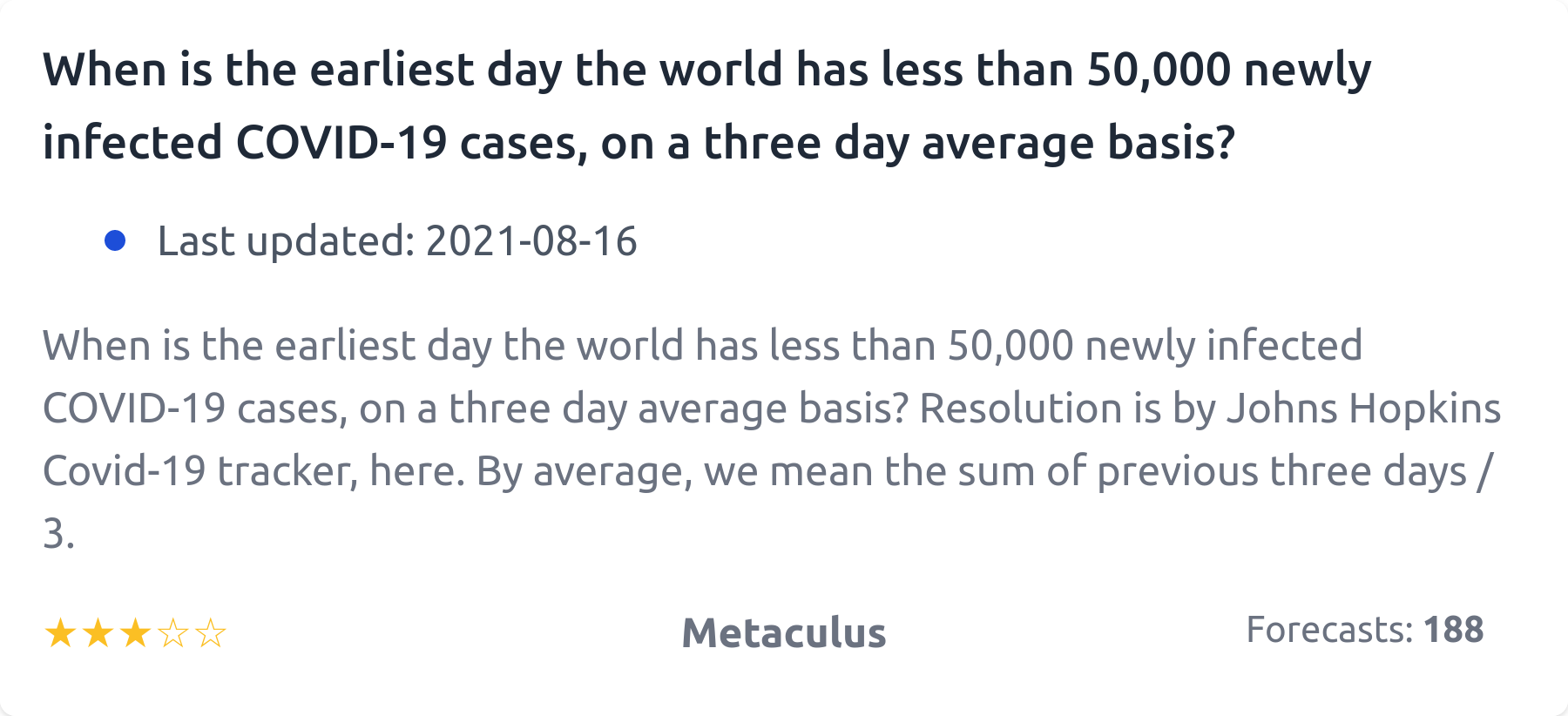
Task: Select the 2021-08-16 date text
Action: tap(531, 241)
